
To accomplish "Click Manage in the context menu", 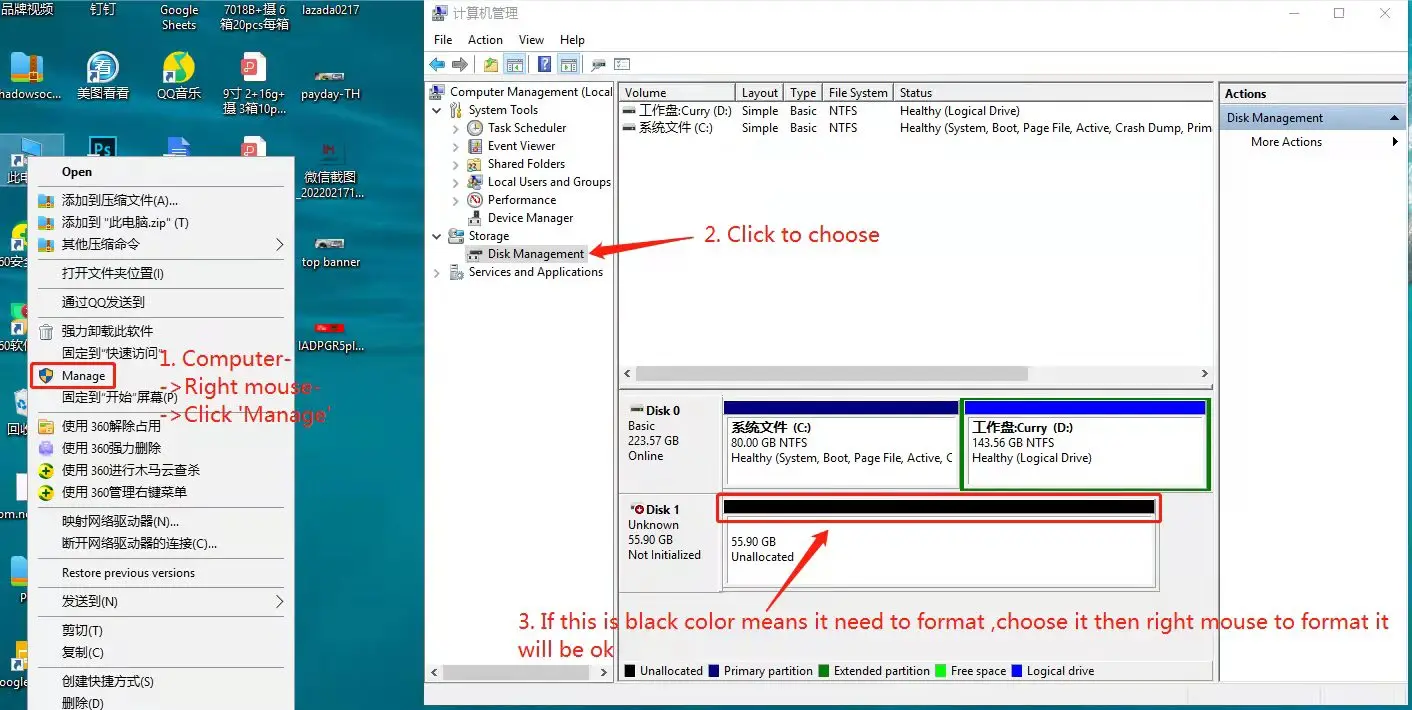I will (83, 376).
